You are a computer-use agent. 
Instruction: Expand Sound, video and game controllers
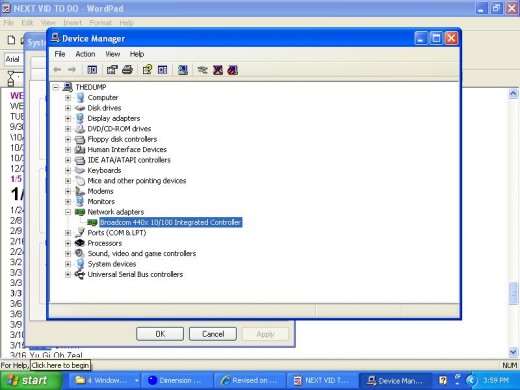(68, 254)
